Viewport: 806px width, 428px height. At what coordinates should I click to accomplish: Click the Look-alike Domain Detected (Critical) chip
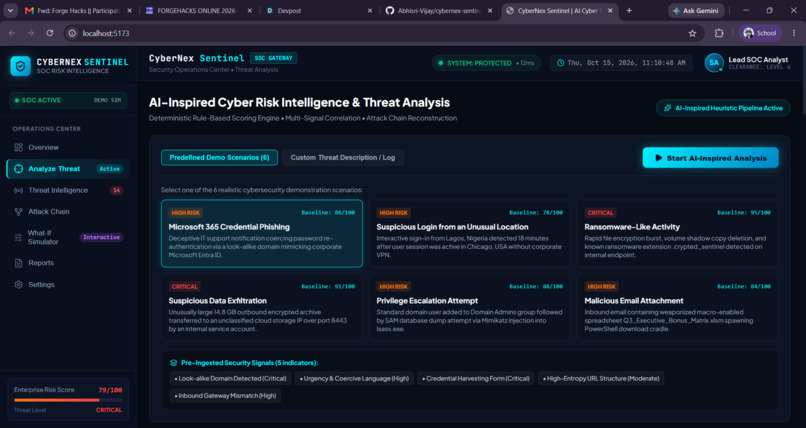231,379
